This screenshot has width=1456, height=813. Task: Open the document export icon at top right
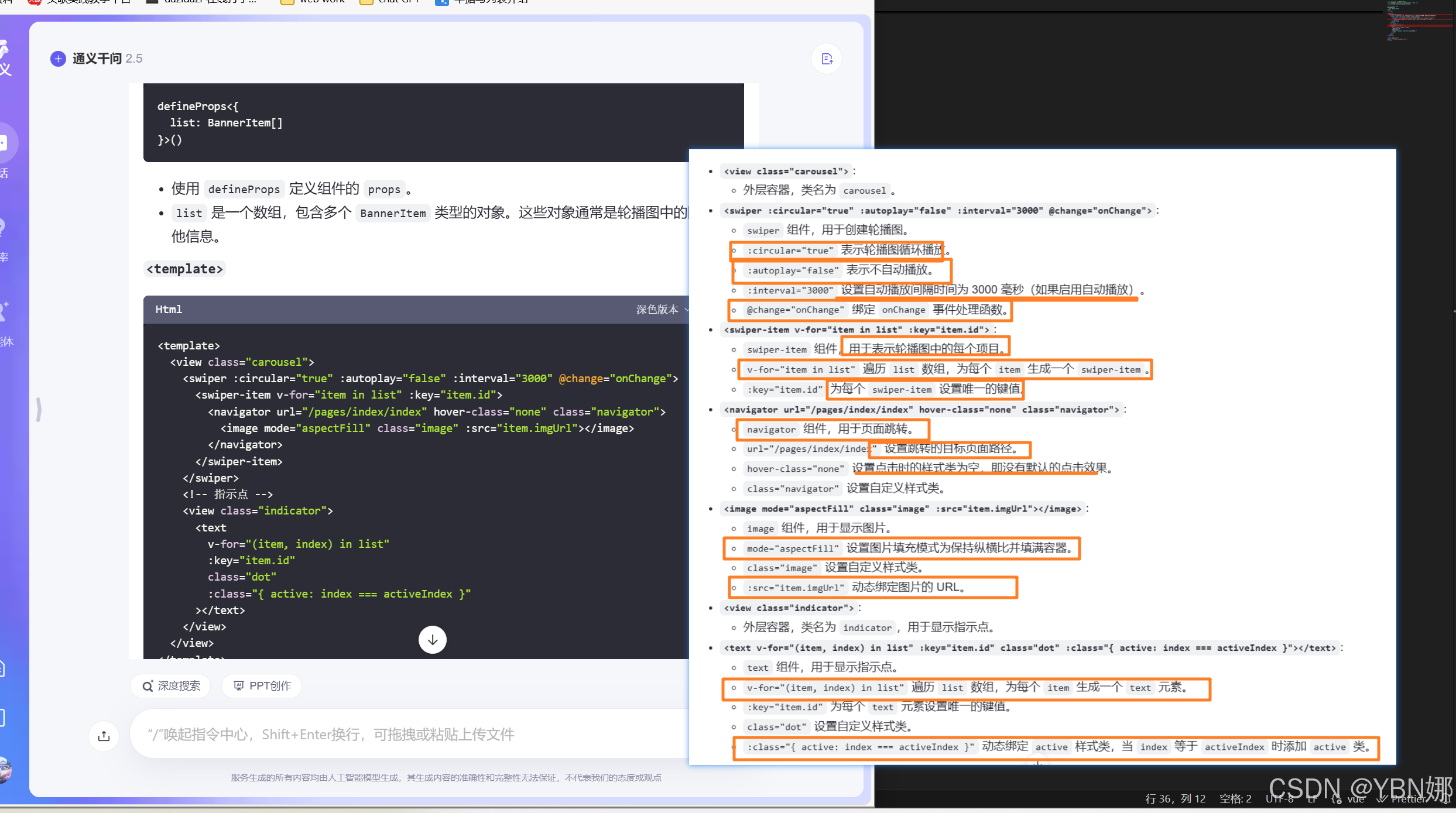point(827,59)
